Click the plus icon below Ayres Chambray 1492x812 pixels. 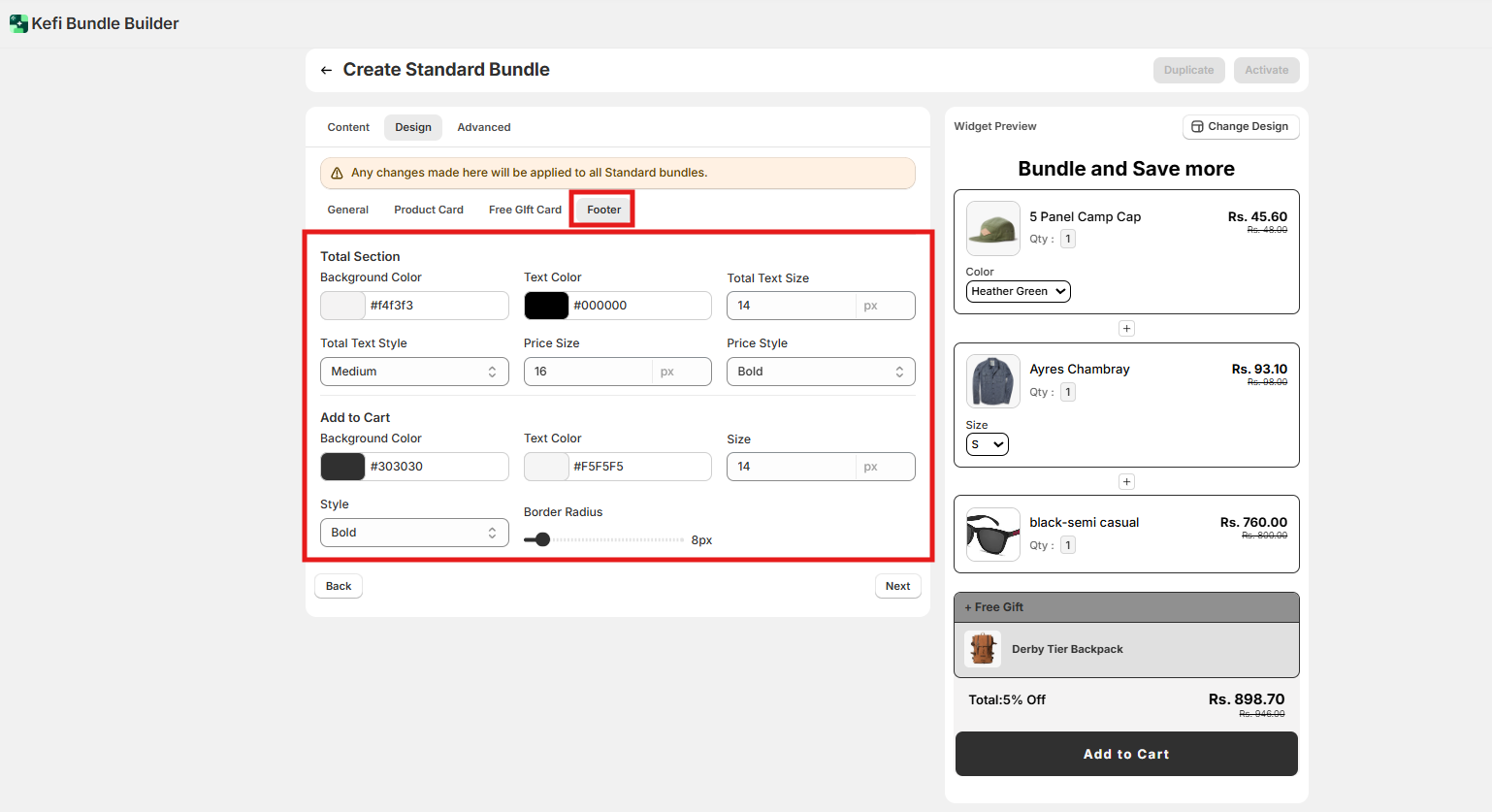point(1126,482)
